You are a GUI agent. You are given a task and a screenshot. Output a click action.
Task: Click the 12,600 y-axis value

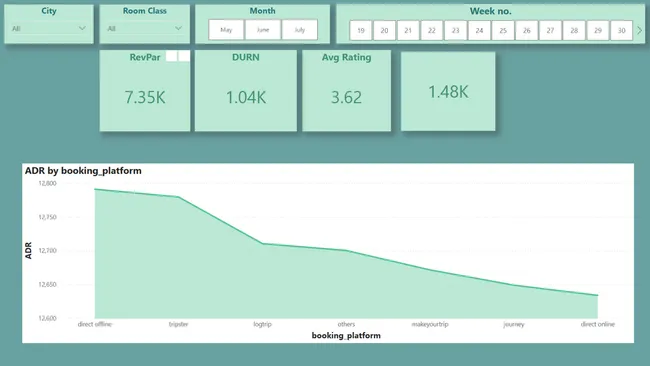point(47,318)
